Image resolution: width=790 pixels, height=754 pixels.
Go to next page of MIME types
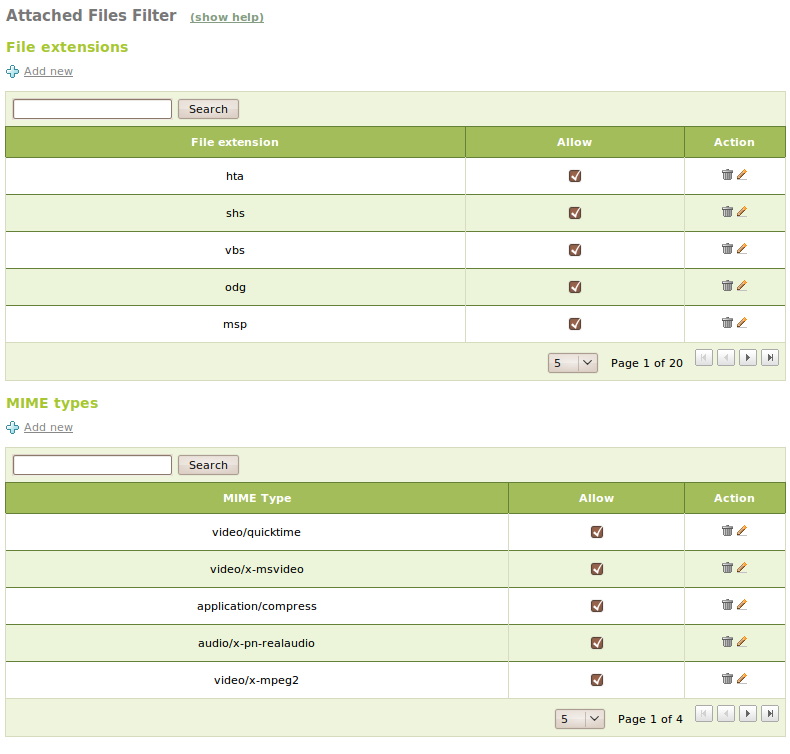point(748,714)
